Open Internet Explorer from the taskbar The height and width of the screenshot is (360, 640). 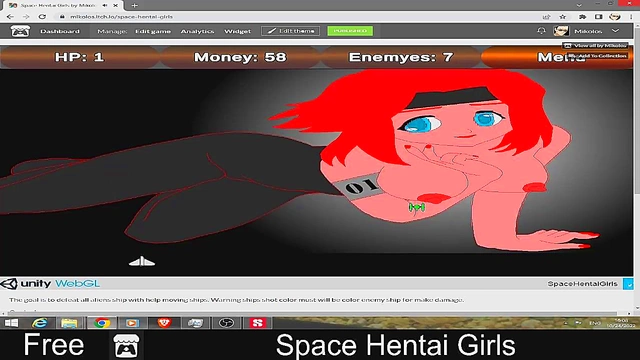pyautogui.click(x=40, y=323)
